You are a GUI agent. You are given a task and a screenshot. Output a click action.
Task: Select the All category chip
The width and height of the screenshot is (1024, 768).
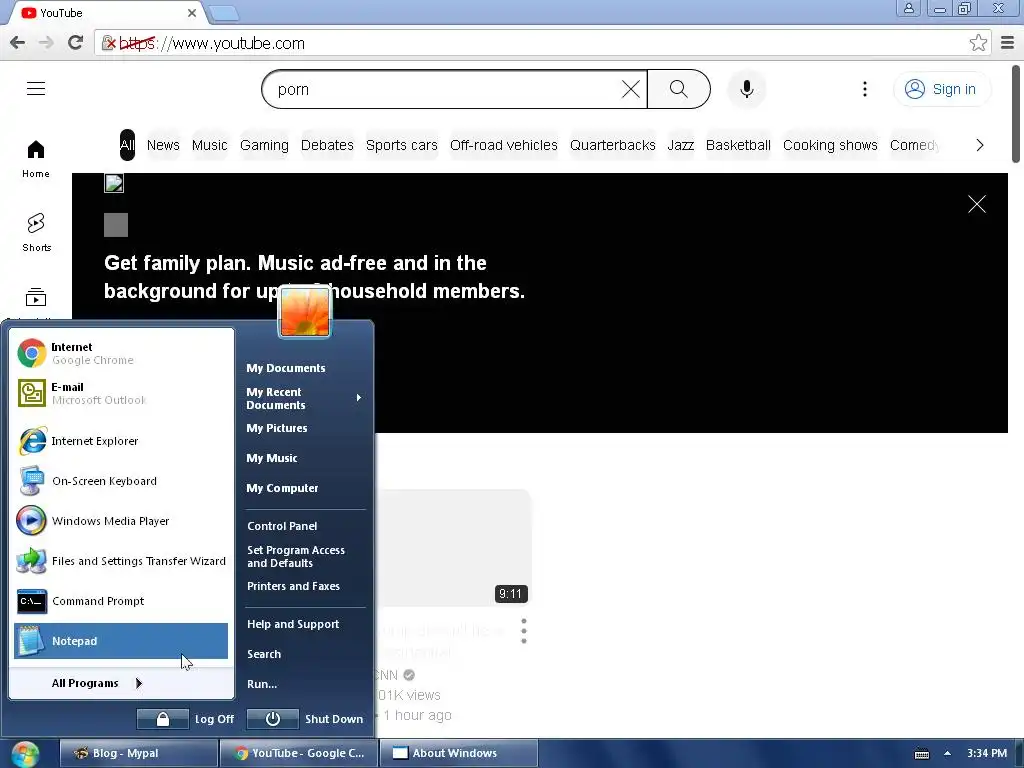click(x=127, y=145)
